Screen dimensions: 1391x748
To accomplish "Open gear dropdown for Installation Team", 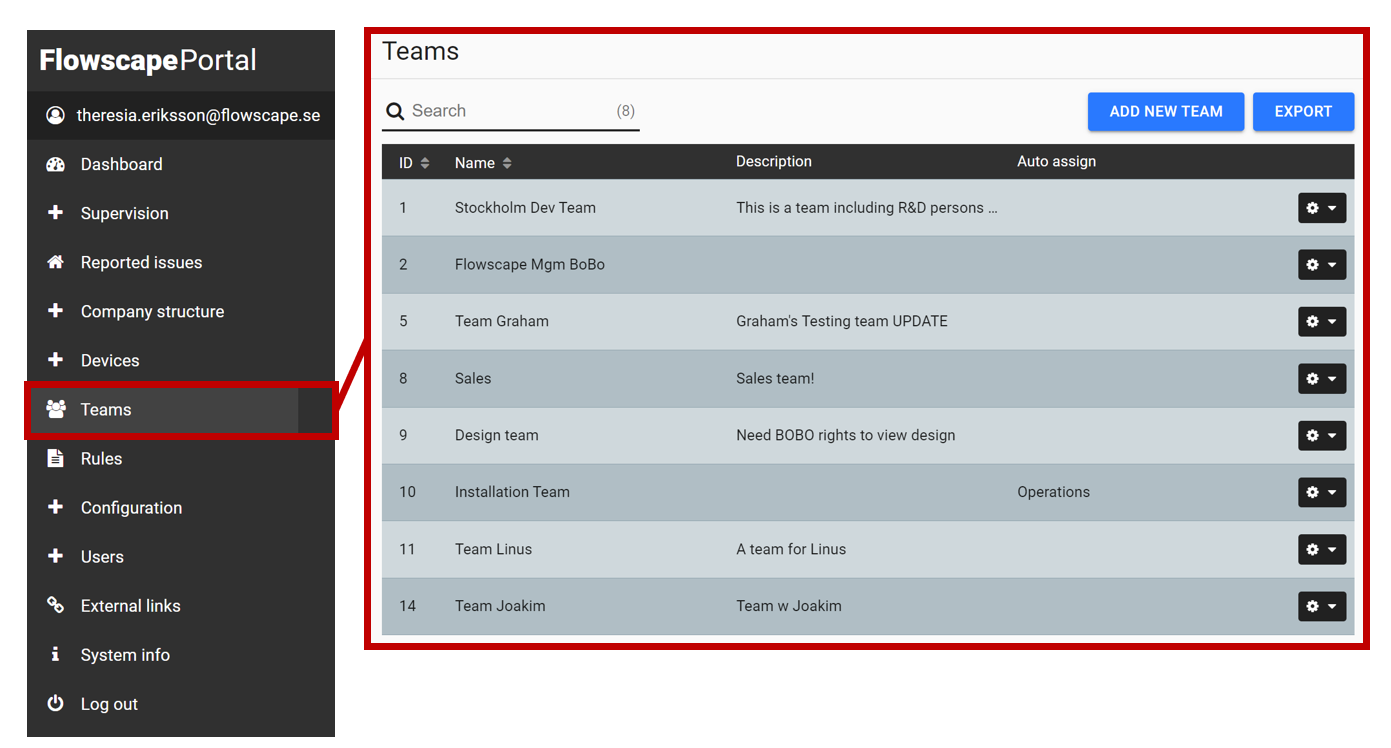I will (1322, 493).
